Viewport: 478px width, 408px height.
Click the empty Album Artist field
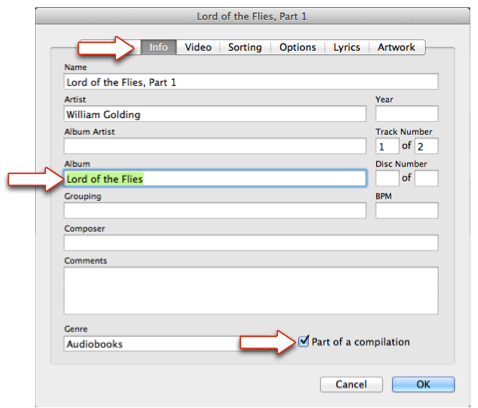215,146
